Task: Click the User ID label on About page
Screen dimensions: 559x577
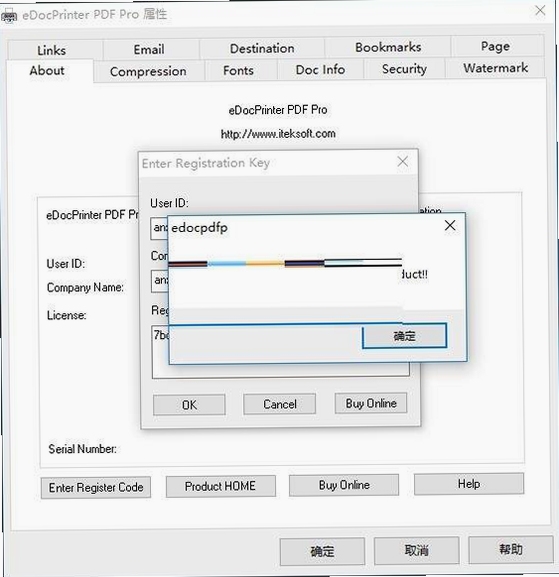Action: pyautogui.click(x=66, y=264)
